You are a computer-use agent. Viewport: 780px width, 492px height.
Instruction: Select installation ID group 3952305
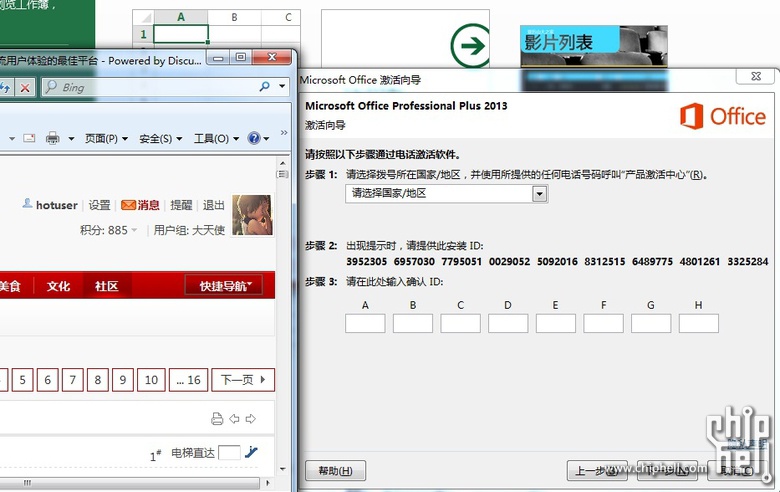[x=366, y=261]
